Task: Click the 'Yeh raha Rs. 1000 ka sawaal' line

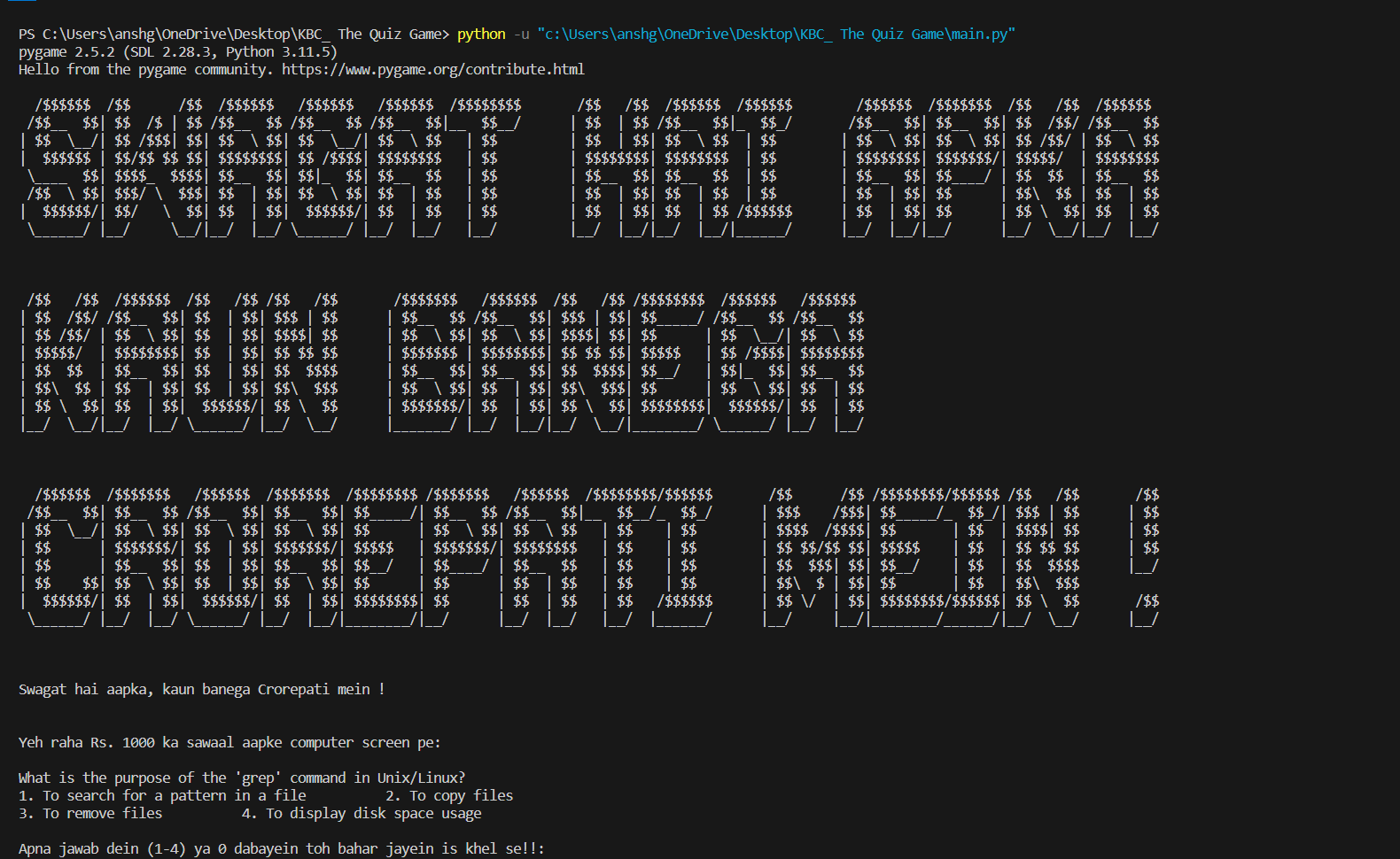Action: [229, 742]
